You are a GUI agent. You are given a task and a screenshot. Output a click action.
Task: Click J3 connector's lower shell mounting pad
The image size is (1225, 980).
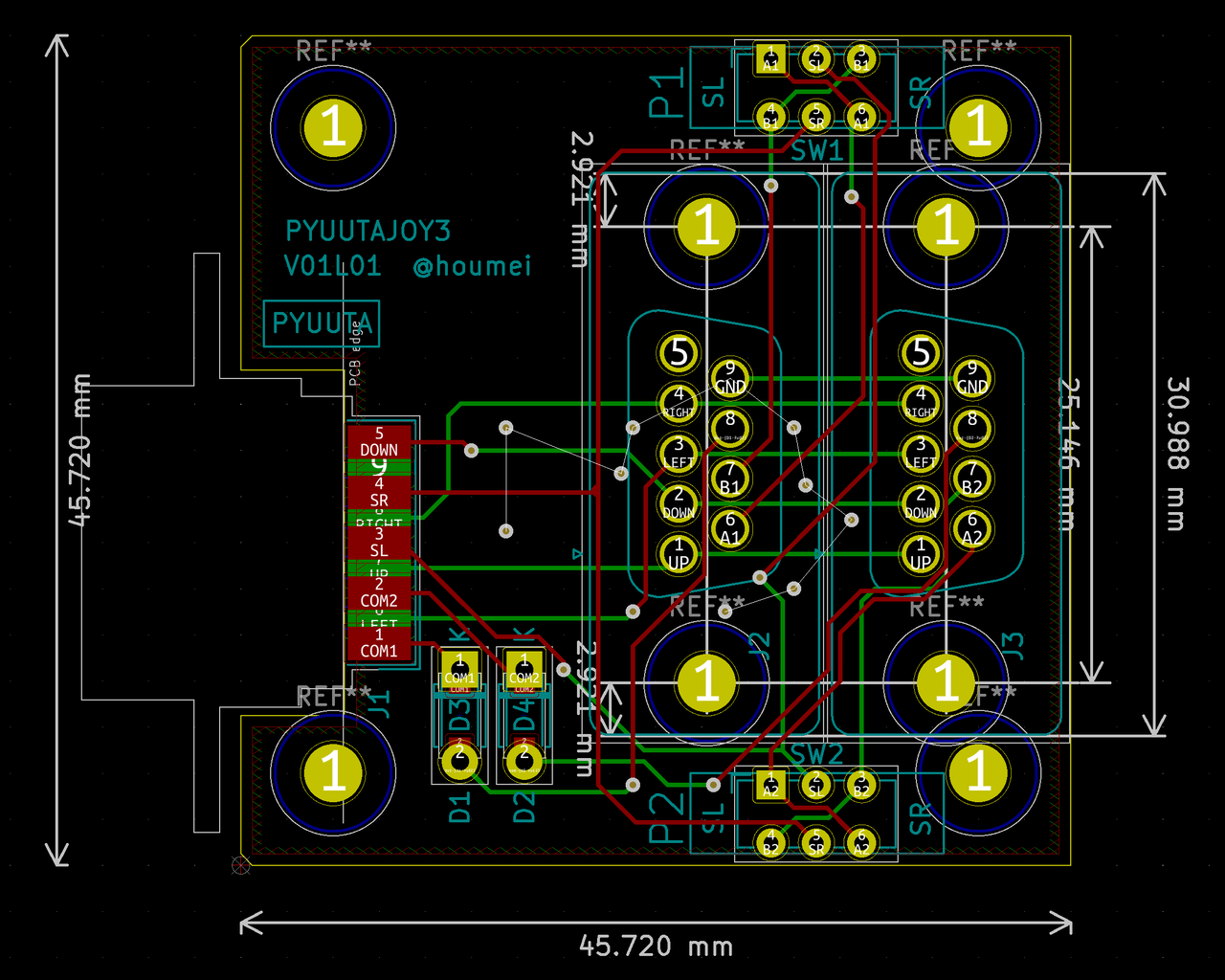(946, 681)
